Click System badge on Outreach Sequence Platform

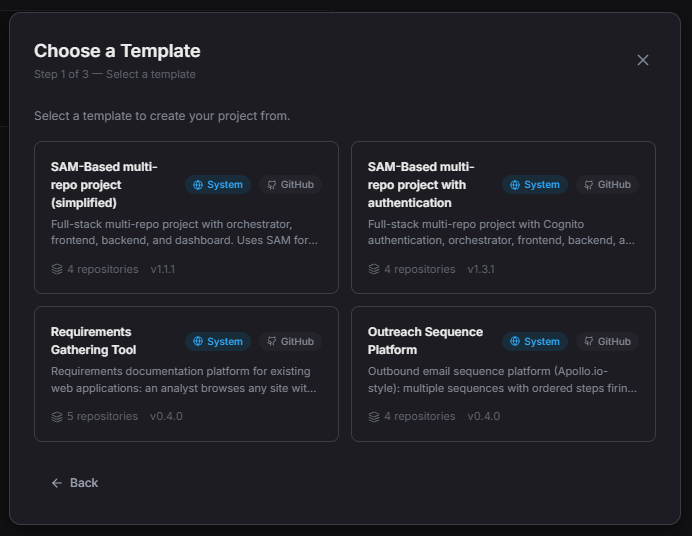click(x=535, y=341)
